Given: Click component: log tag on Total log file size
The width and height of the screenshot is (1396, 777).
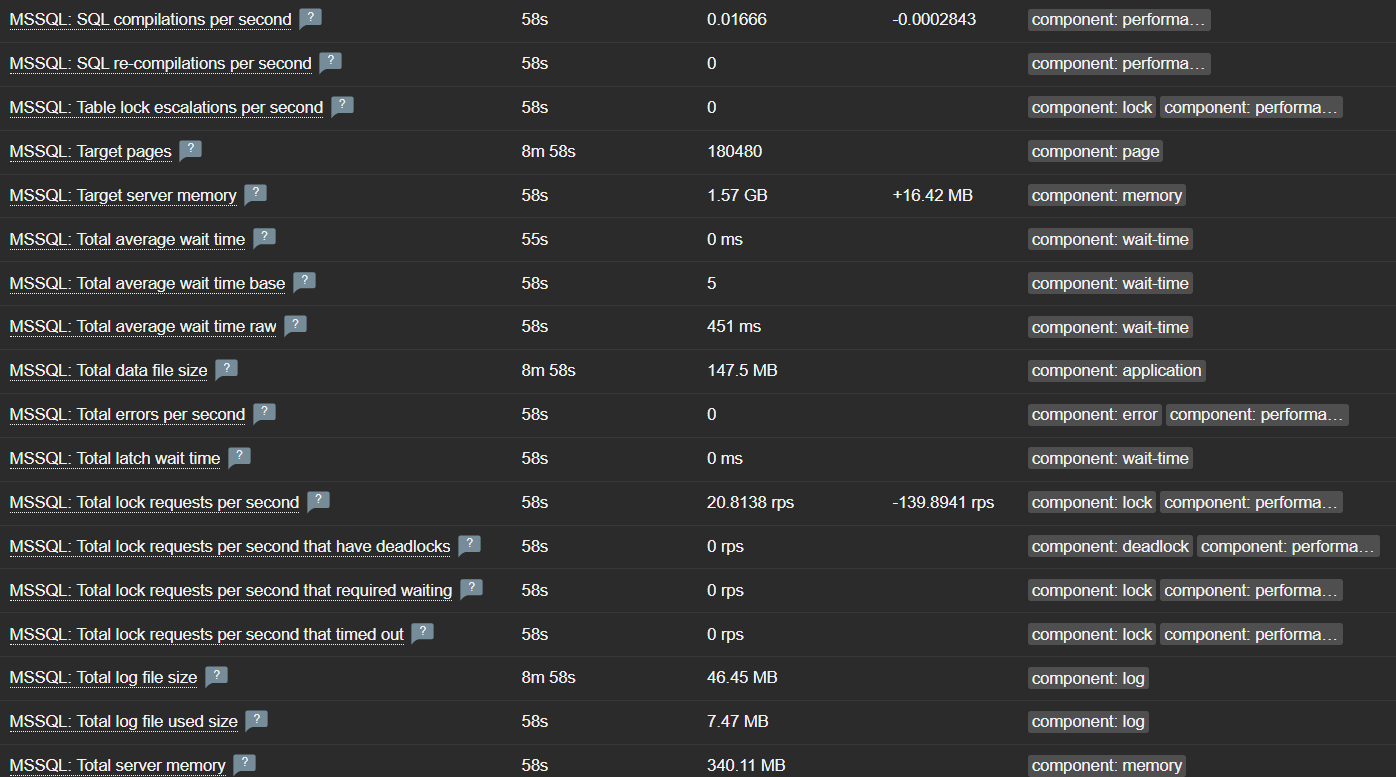Looking at the screenshot, I should [x=1088, y=678].
